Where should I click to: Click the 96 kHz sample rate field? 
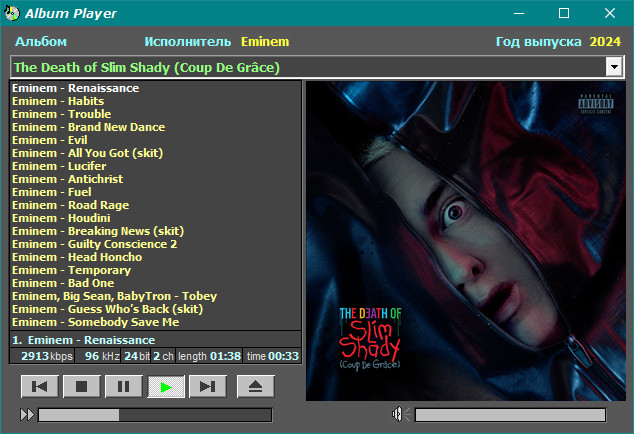tap(97, 356)
